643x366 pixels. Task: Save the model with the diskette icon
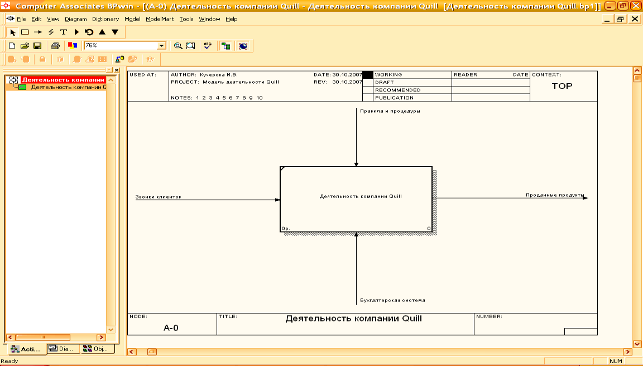tap(37, 45)
